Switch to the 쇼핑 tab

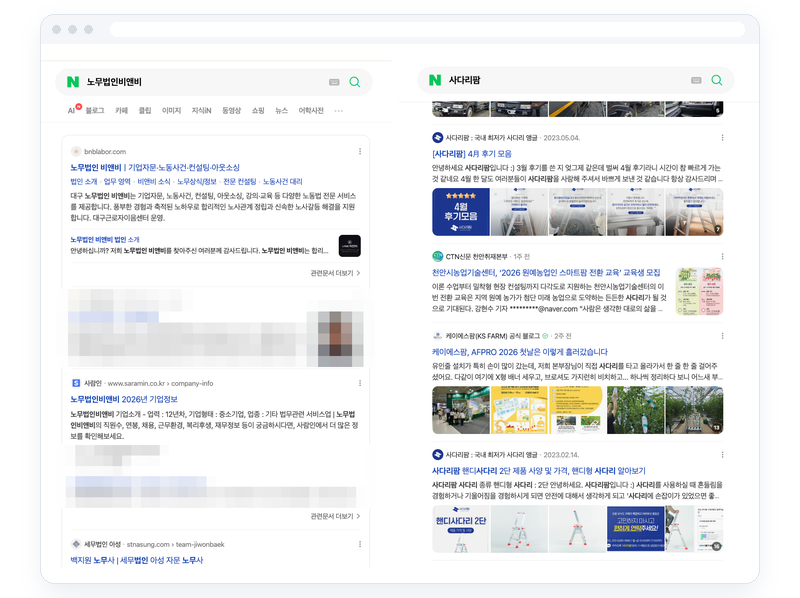point(258,111)
